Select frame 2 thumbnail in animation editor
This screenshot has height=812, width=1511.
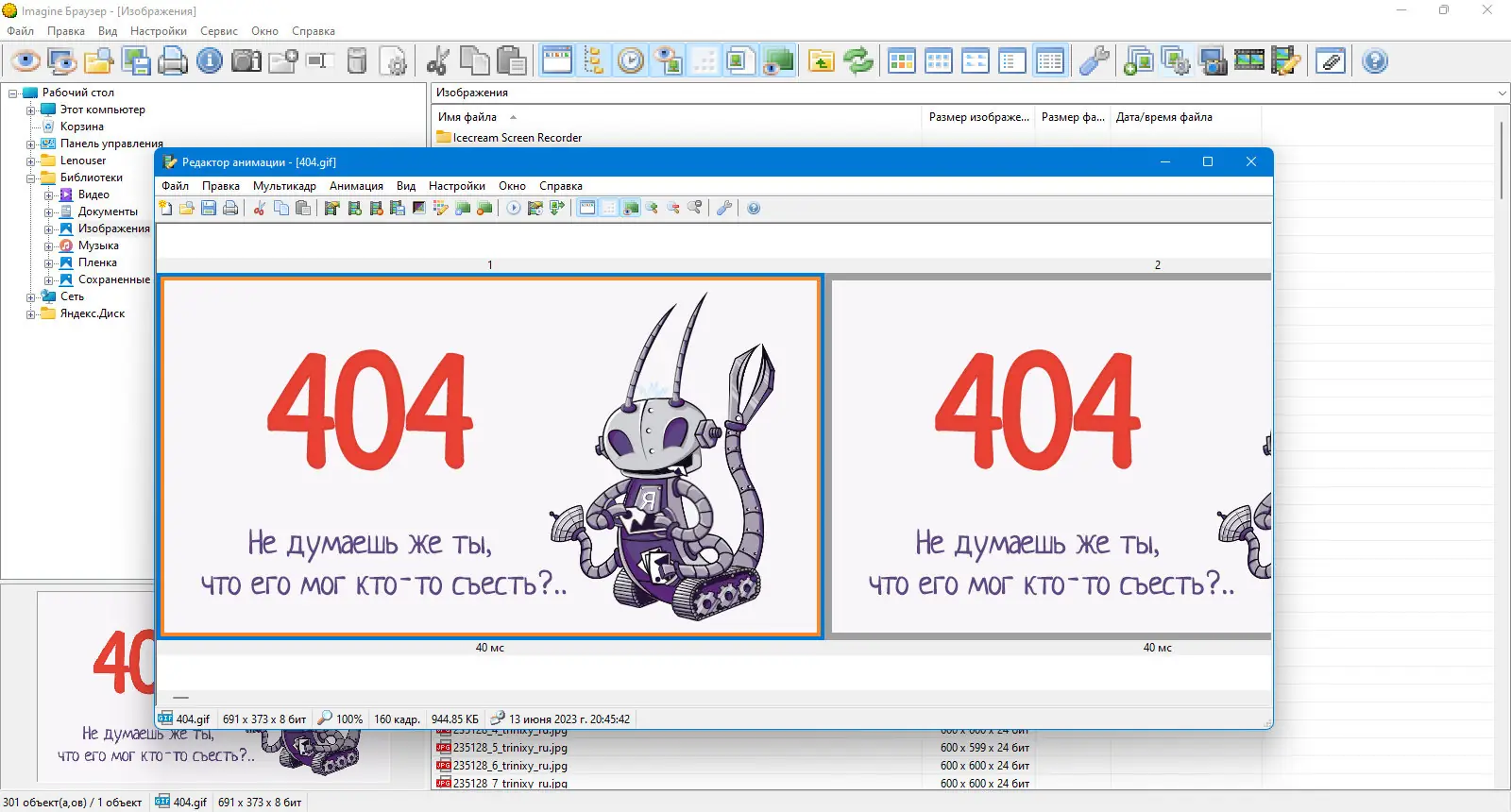coord(1050,457)
